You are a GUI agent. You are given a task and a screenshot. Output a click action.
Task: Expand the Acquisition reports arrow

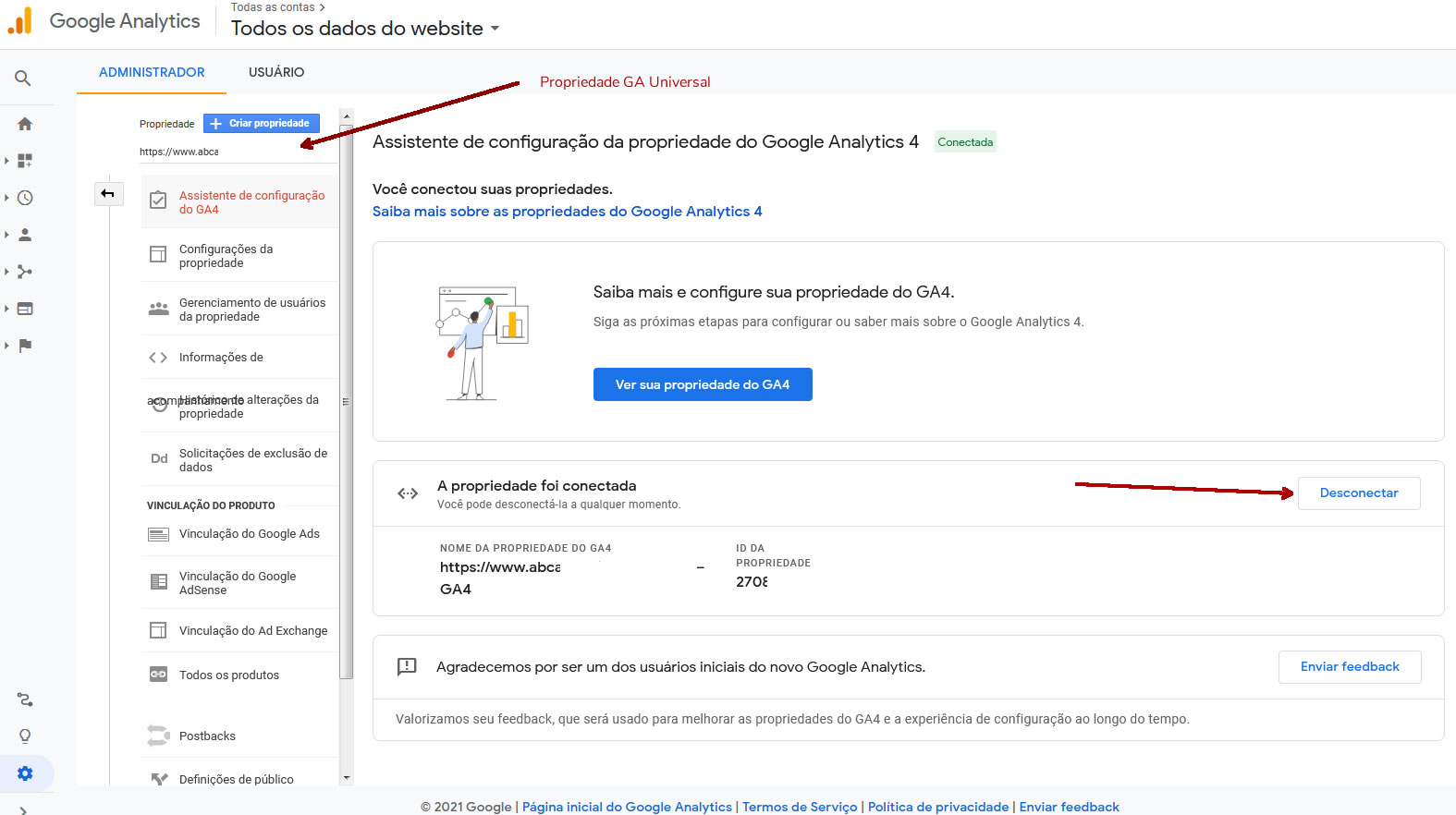[x=6, y=272]
